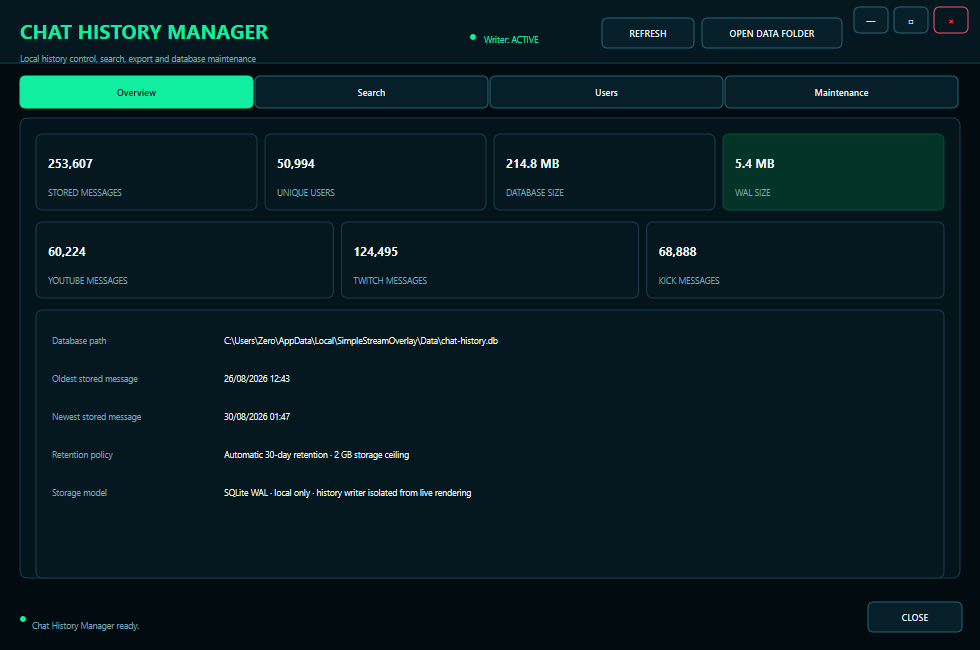Screen dimensions: 980x650
Task: Click the SQLite WAL storage model text
Action: [x=348, y=493]
